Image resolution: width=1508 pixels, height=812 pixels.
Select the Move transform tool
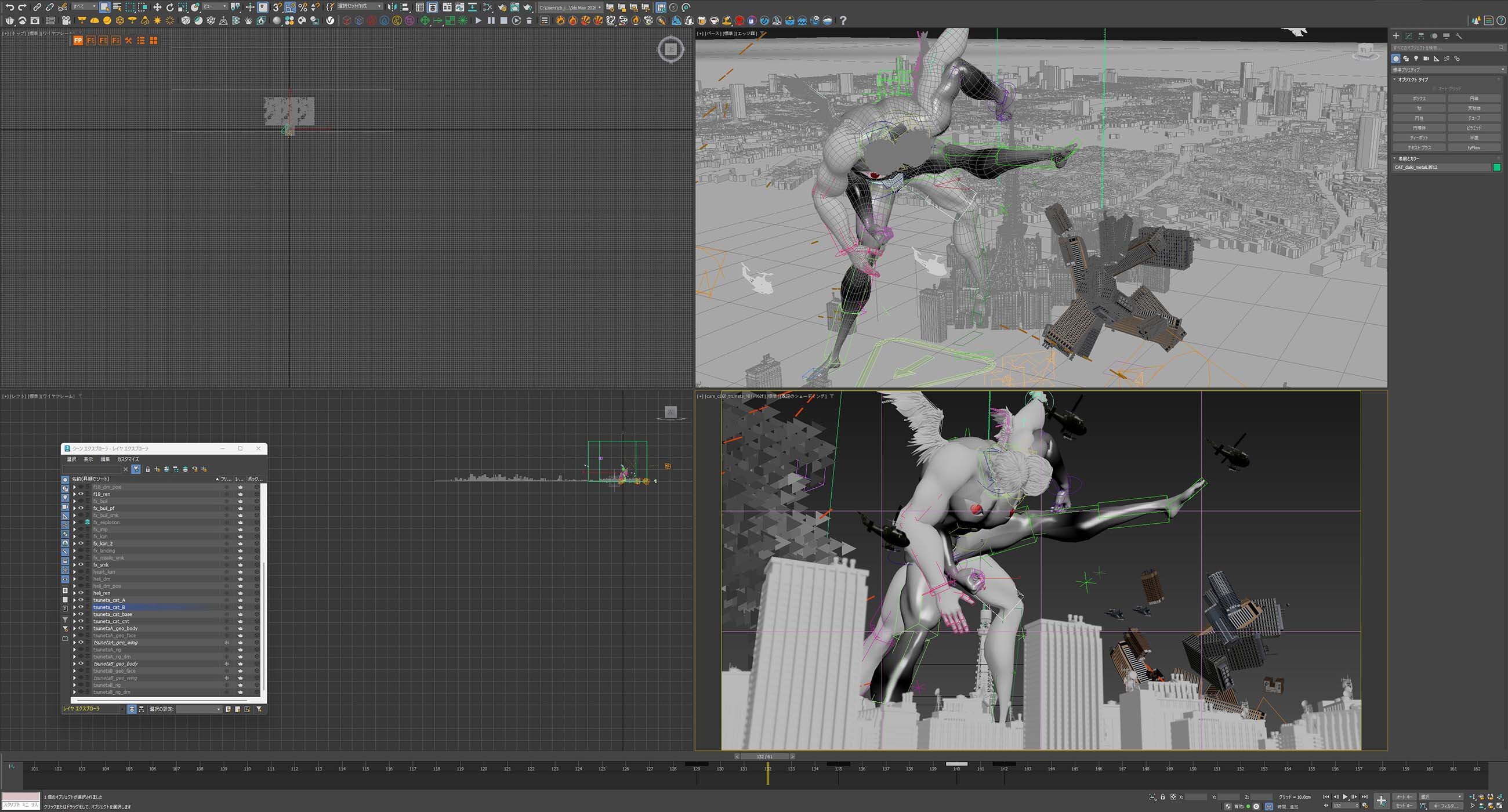pyautogui.click(x=157, y=7)
